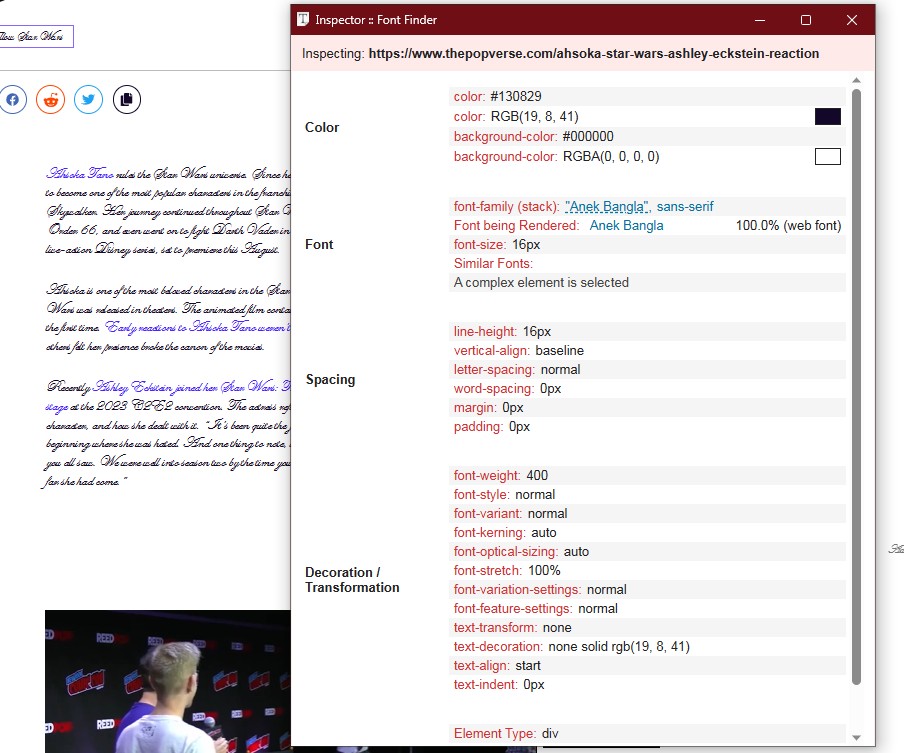Share the article on Twitter
The width and height of the screenshot is (904, 753).
click(x=88, y=100)
